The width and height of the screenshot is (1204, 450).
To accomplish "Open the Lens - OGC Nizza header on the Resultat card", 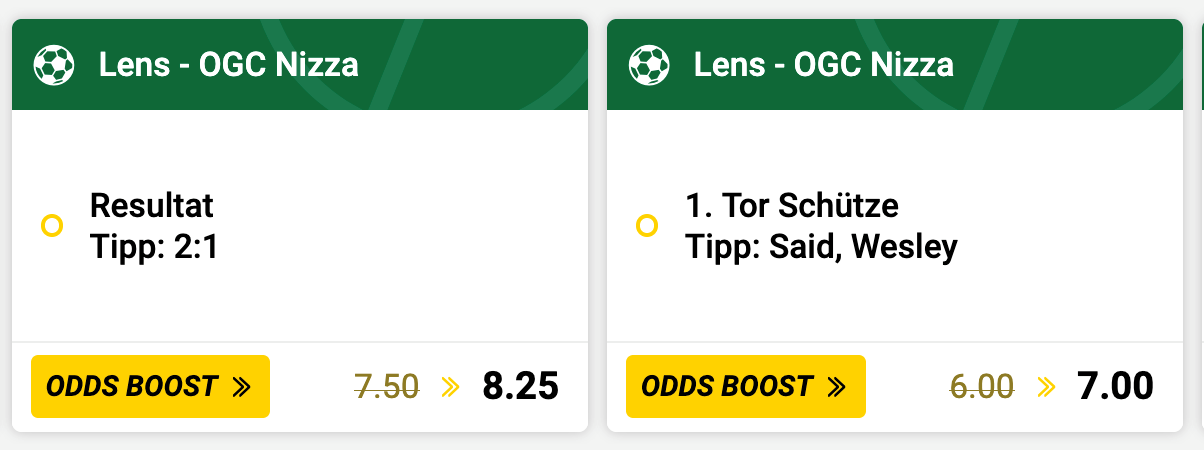I will pyautogui.click(x=299, y=65).
